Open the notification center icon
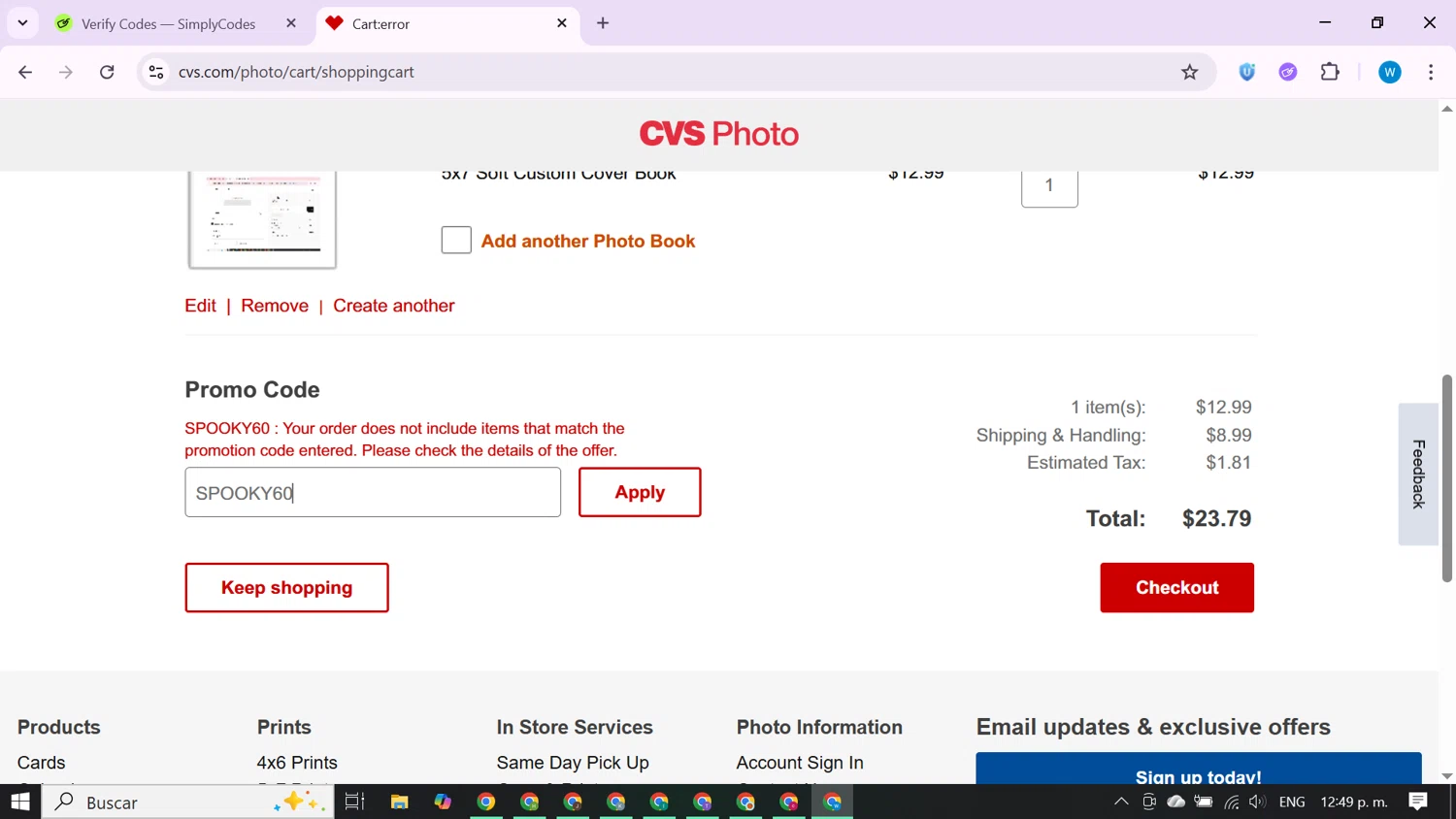The width and height of the screenshot is (1456, 819). tap(1418, 802)
